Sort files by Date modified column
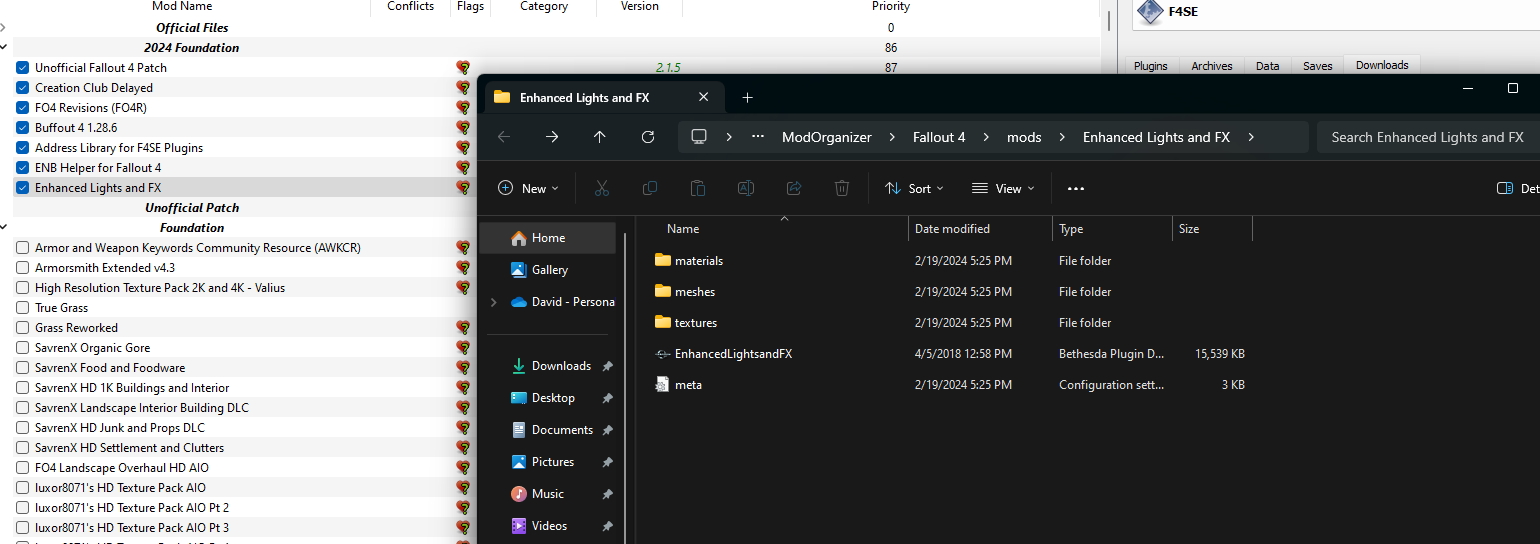 click(952, 229)
